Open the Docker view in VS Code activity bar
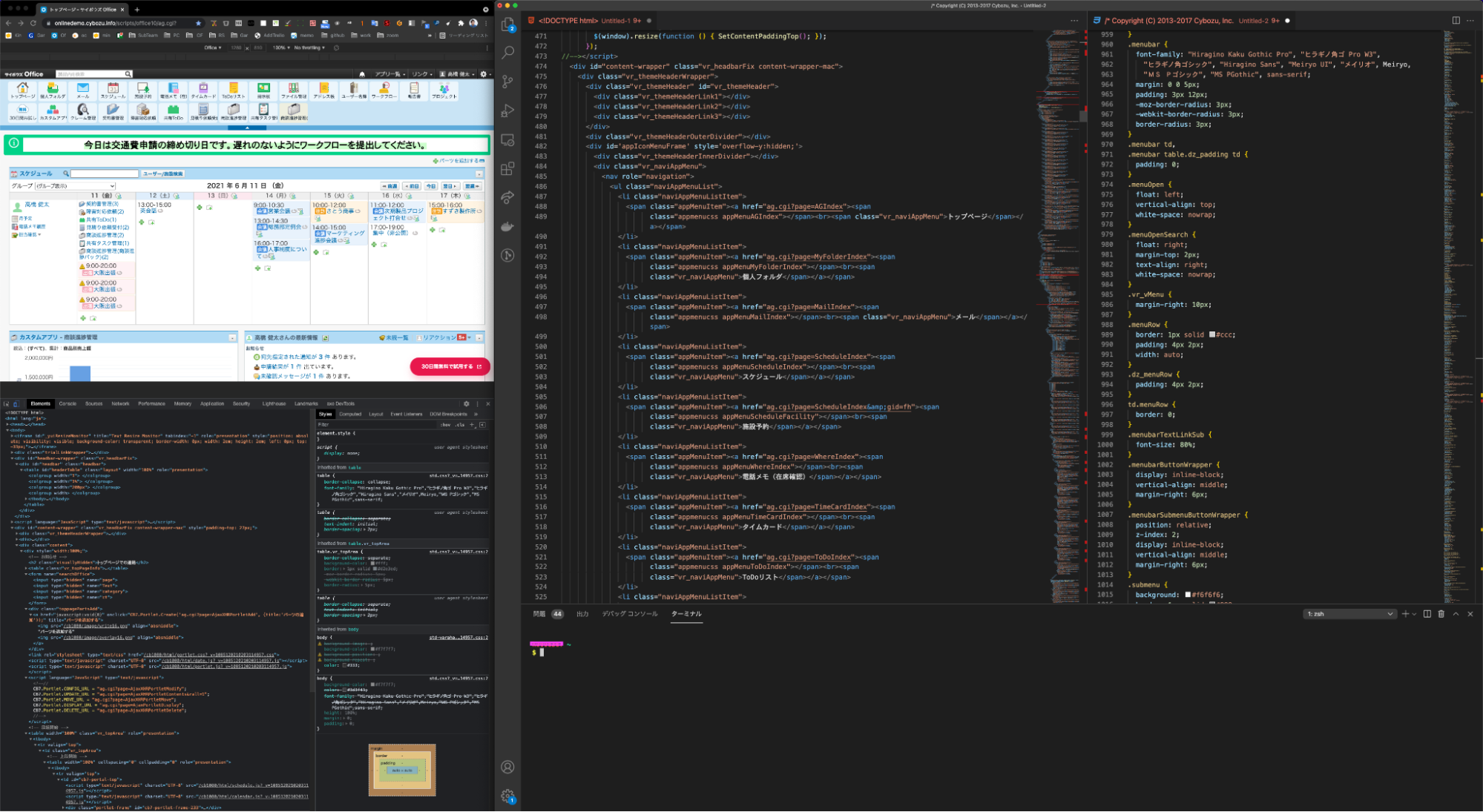Screen dimensions: 1483x812 [508, 226]
